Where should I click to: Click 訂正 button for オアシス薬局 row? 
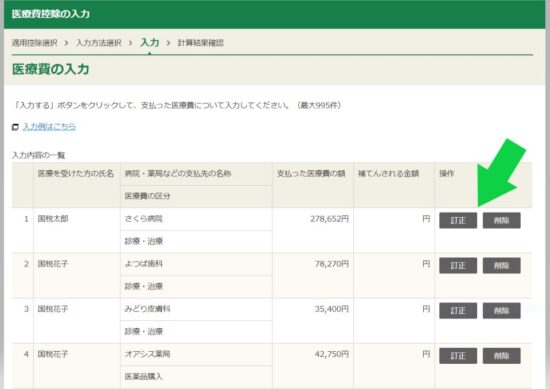pos(458,356)
